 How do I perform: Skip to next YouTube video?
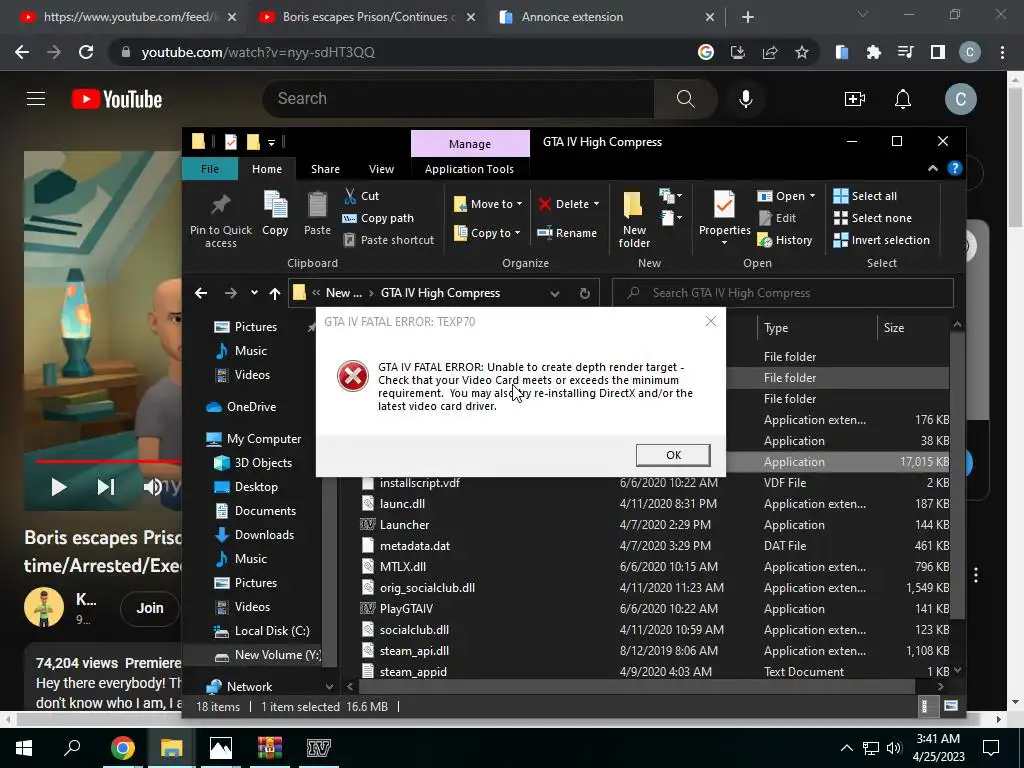pyautogui.click(x=106, y=487)
